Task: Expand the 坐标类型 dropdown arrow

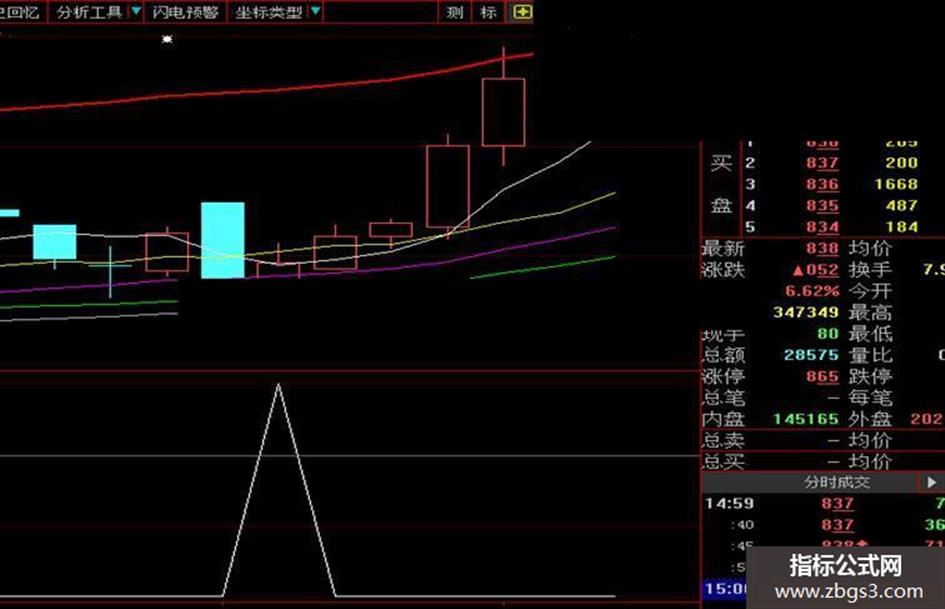Action: pos(315,11)
